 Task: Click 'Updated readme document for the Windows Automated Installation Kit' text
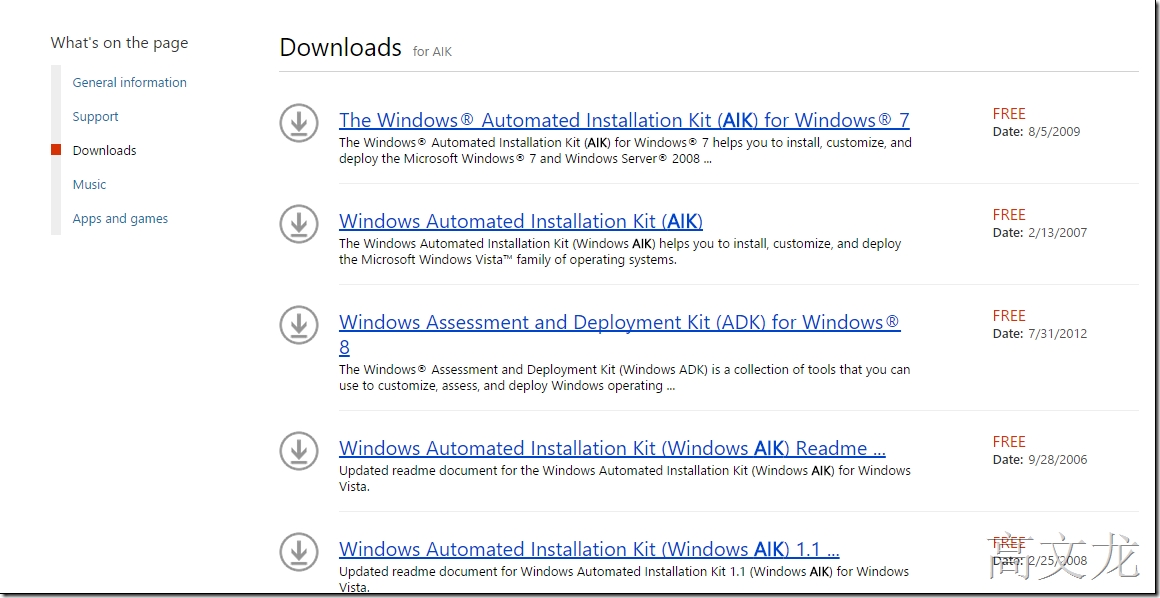click(625, 478)
